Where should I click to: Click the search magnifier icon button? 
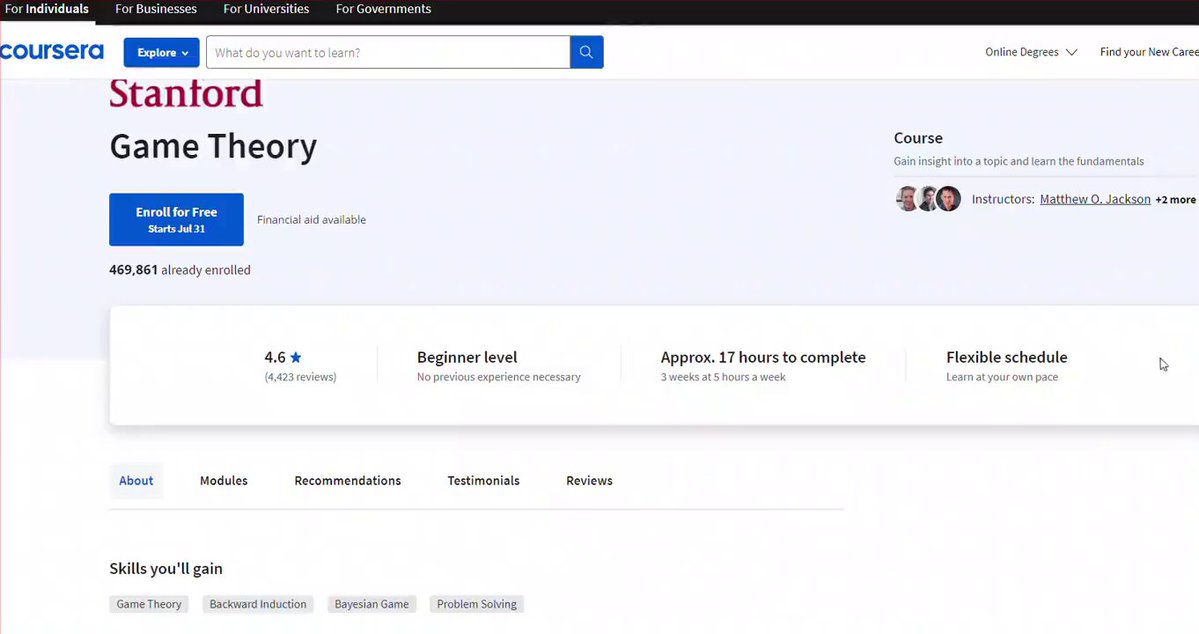click(586, 53)
